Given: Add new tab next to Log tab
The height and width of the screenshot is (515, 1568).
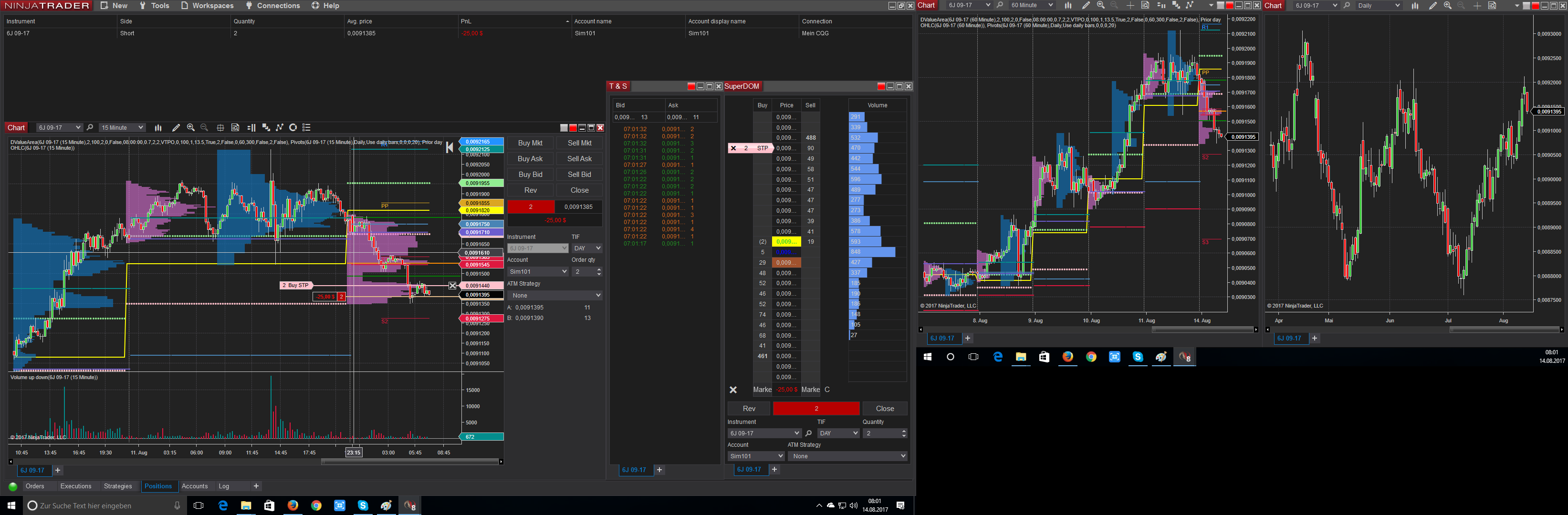Looking at the screenshot, I should (x=256, y=486).
